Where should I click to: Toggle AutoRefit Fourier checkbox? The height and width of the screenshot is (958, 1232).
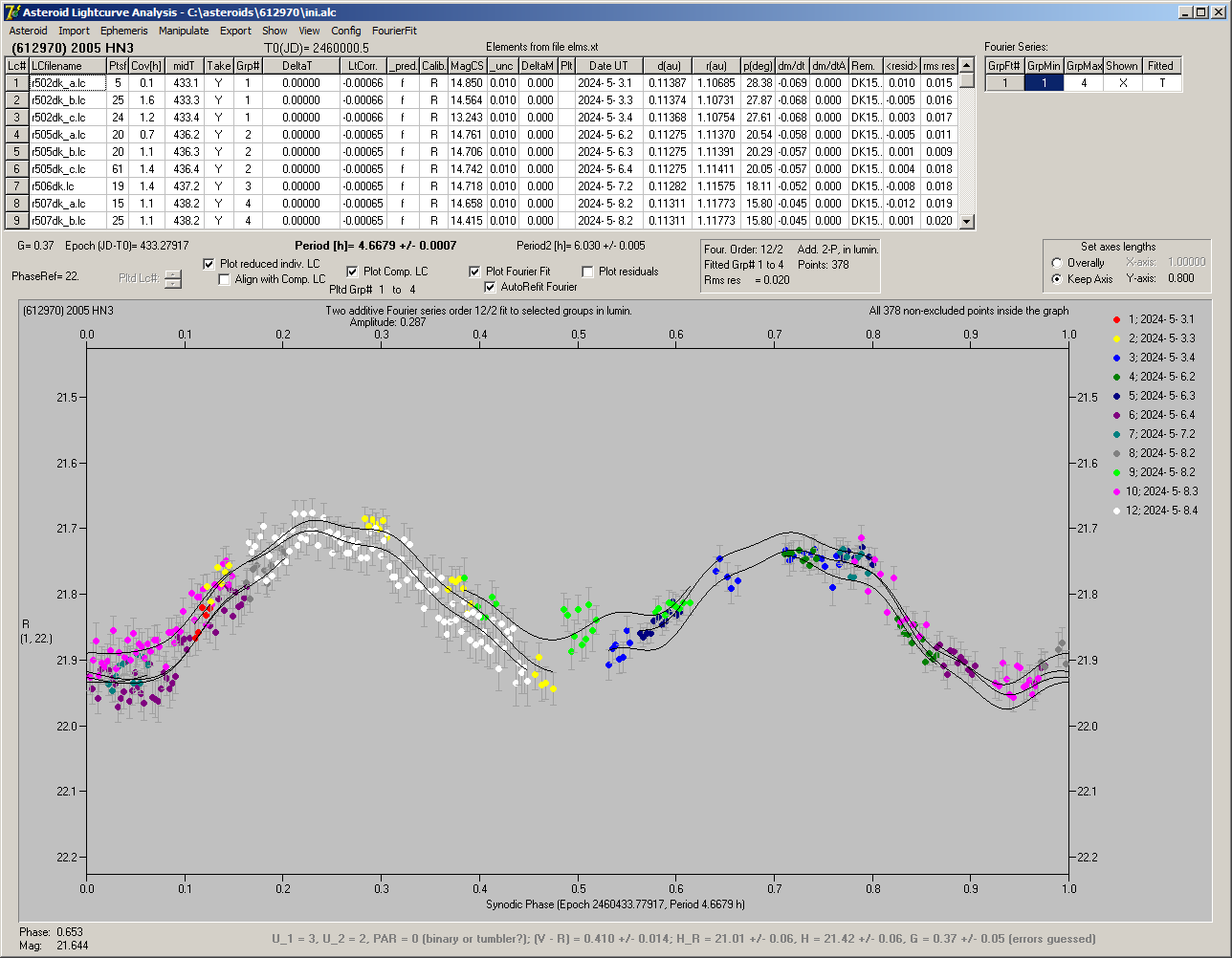tap(490, 287)
